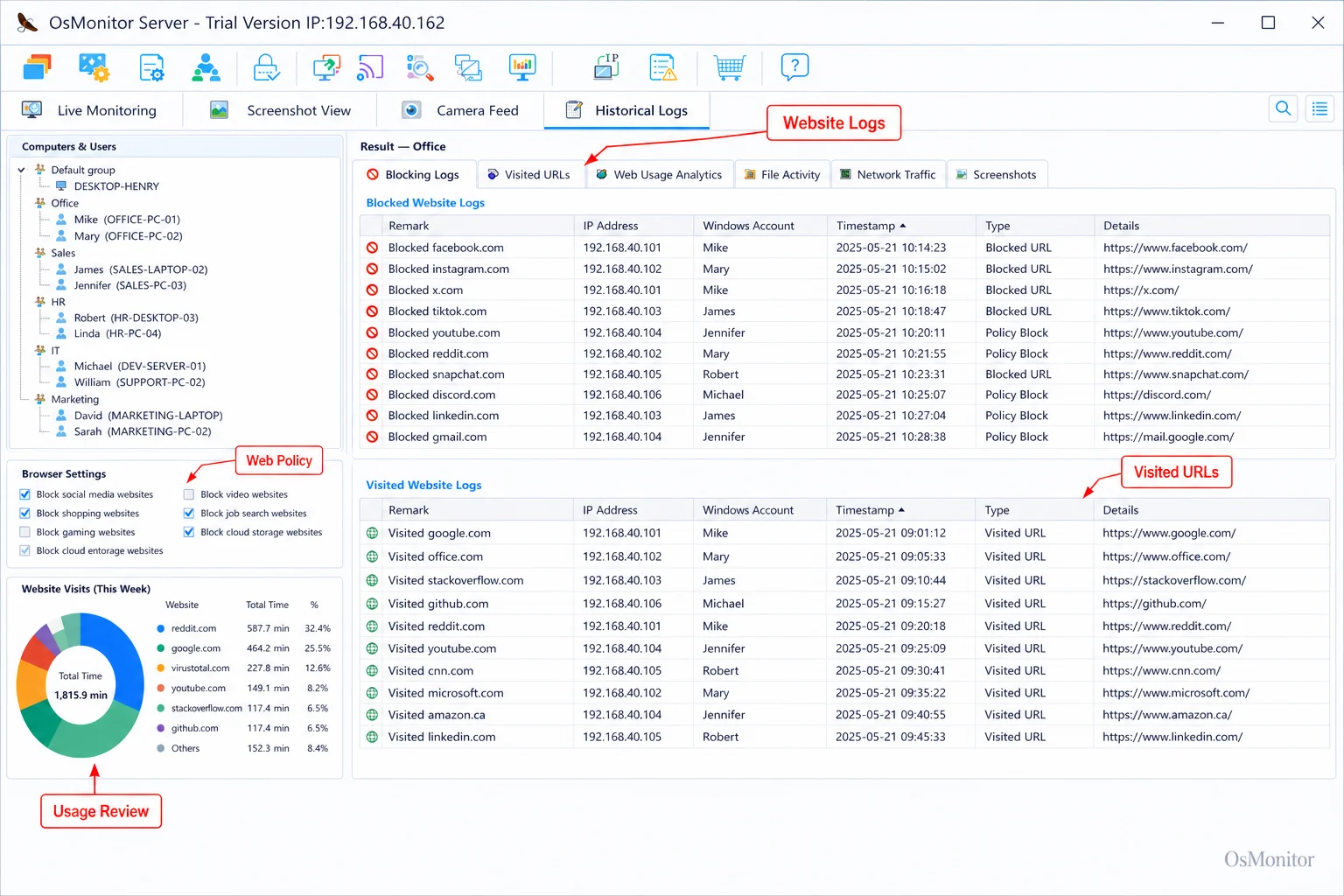Screen dimensions: 1344x896
Task: Click the globe icon in Visited linkedin.com row
Action: [x=372, y=737]
